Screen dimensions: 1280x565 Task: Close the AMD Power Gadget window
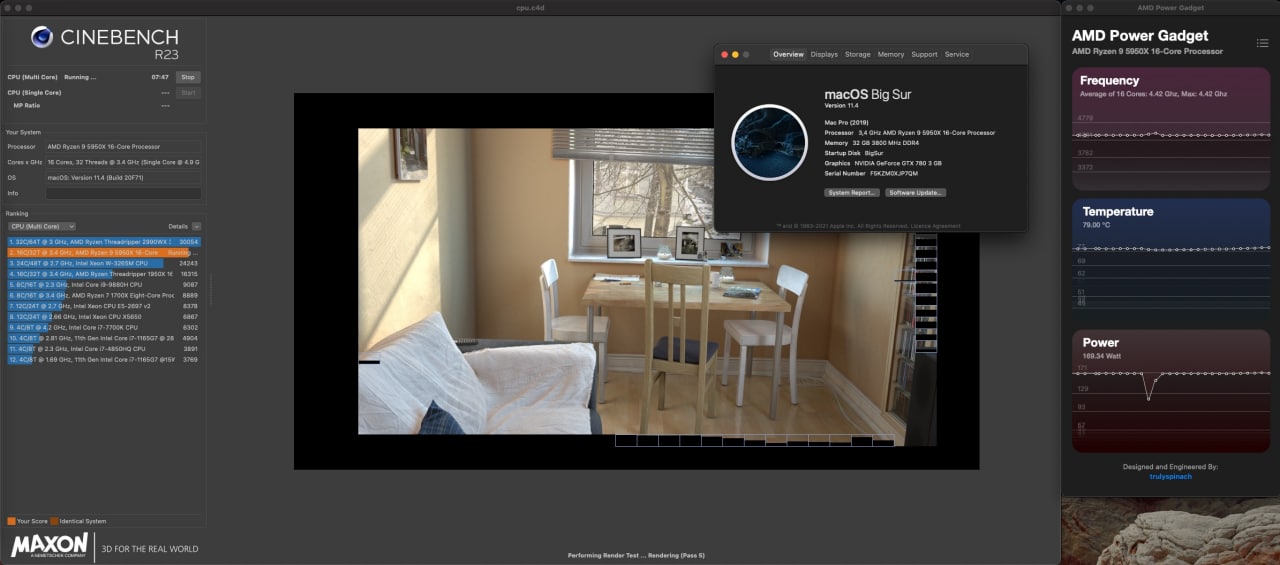(x=1070, y=8)
